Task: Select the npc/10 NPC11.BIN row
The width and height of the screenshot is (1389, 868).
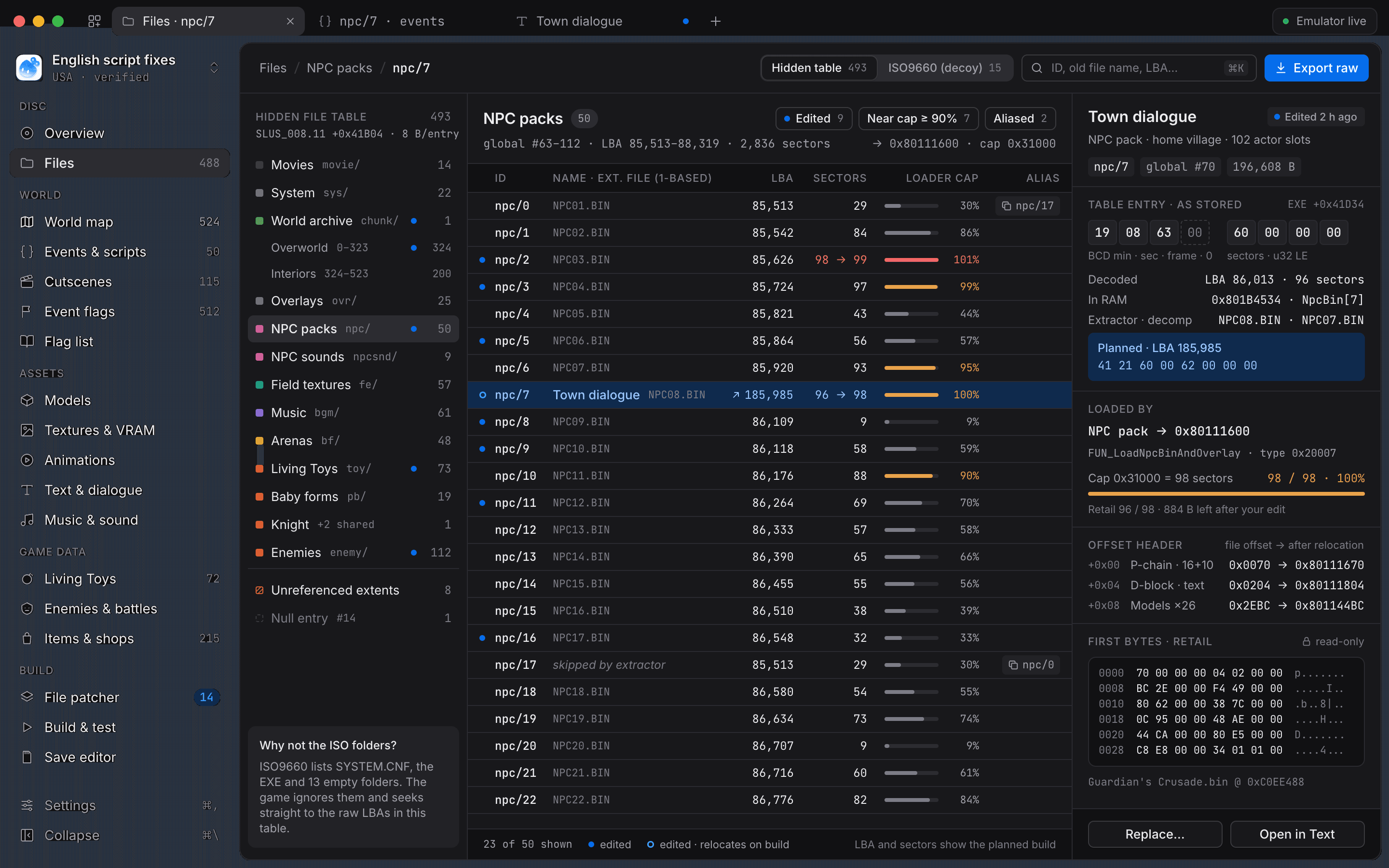Action: (x=769, y=475)
